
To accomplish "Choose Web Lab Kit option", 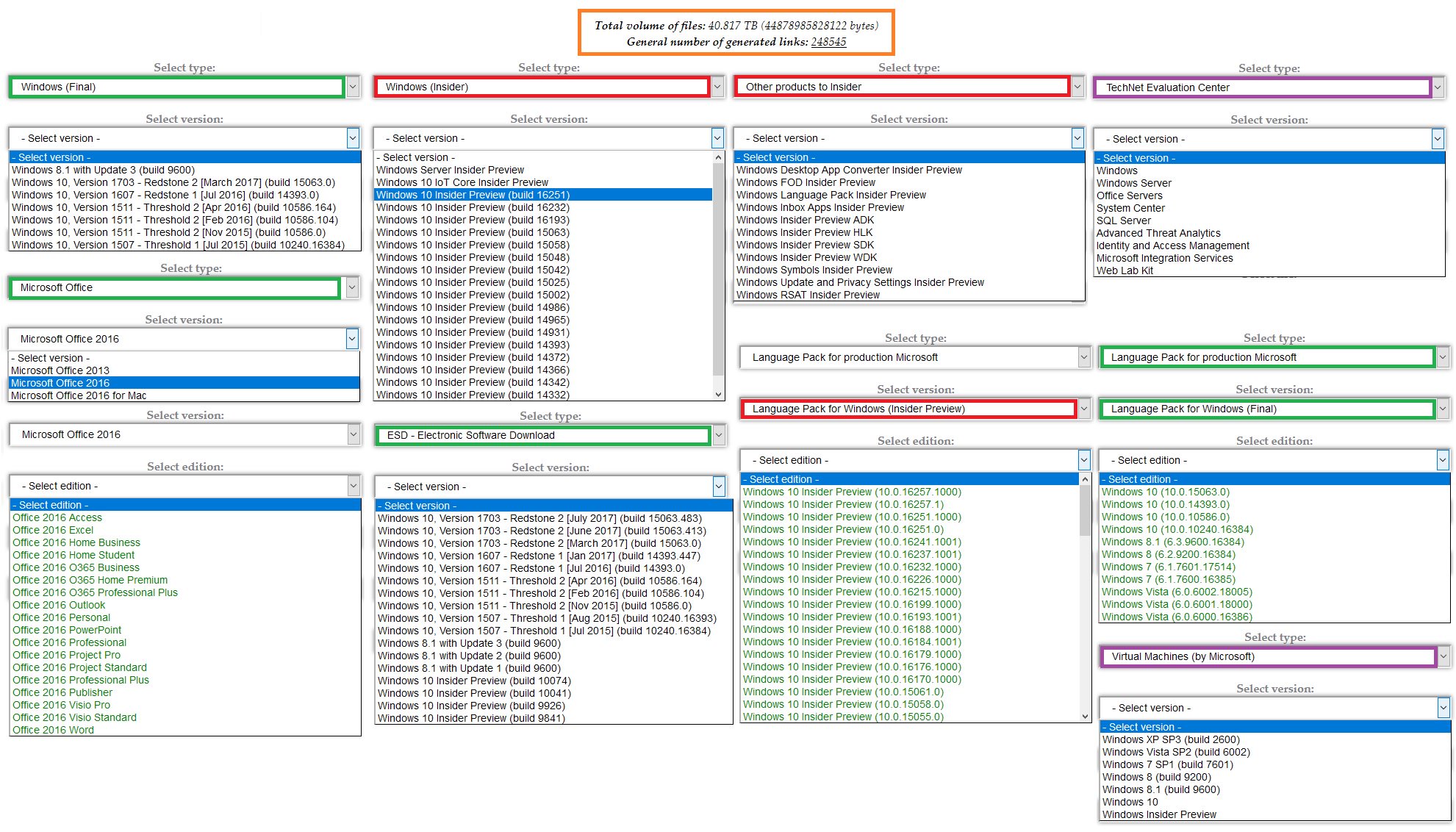I will [x=1269, y=270].
